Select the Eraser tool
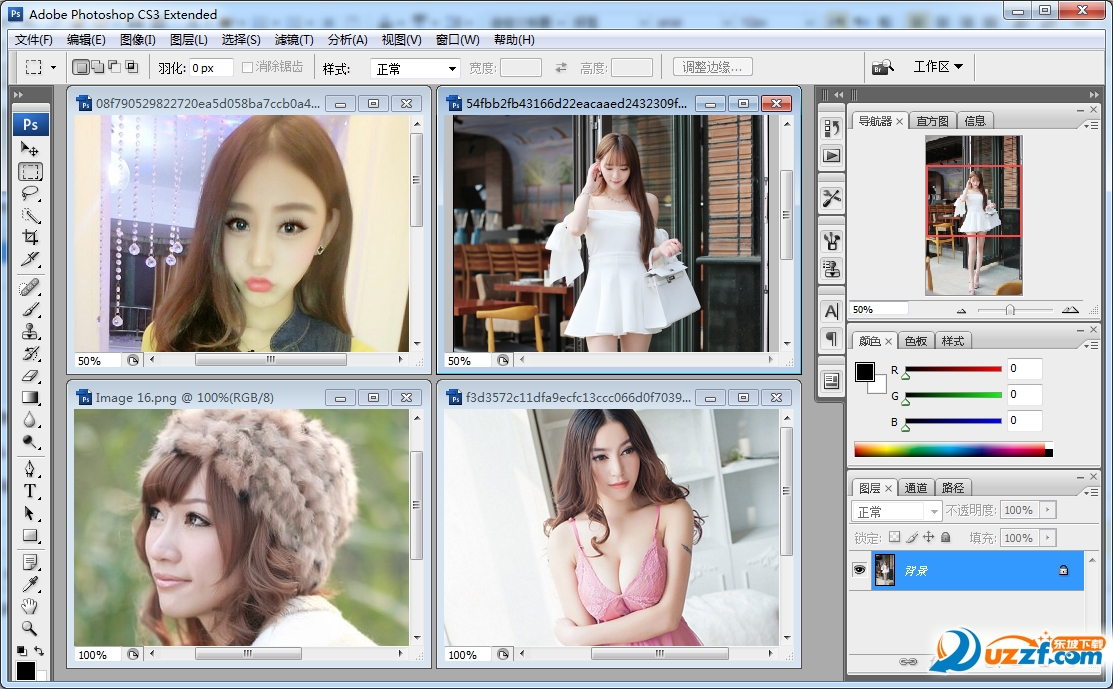Viewport: 1113px width, 689px height. pyautogui.click(x=30, y=376)
